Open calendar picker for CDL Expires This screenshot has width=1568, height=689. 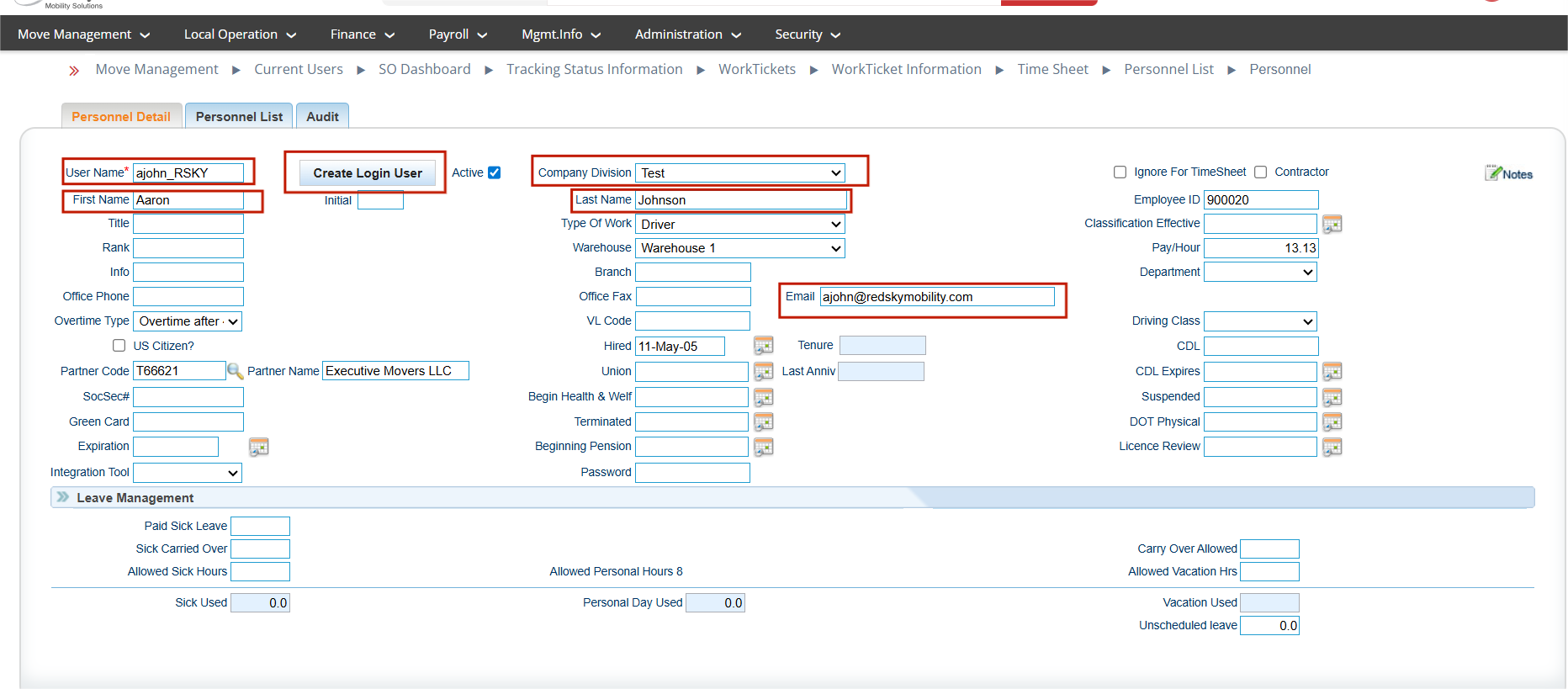pos(1332,371)
